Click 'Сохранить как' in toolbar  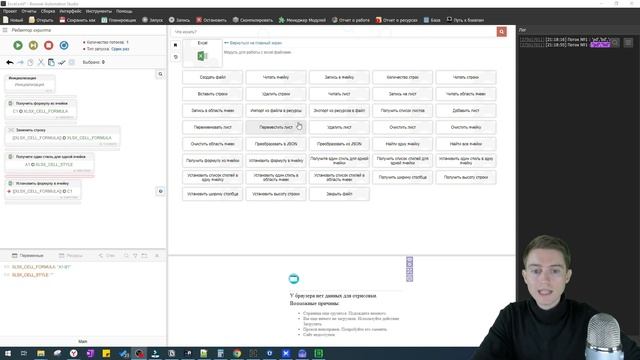click(77, 20)
